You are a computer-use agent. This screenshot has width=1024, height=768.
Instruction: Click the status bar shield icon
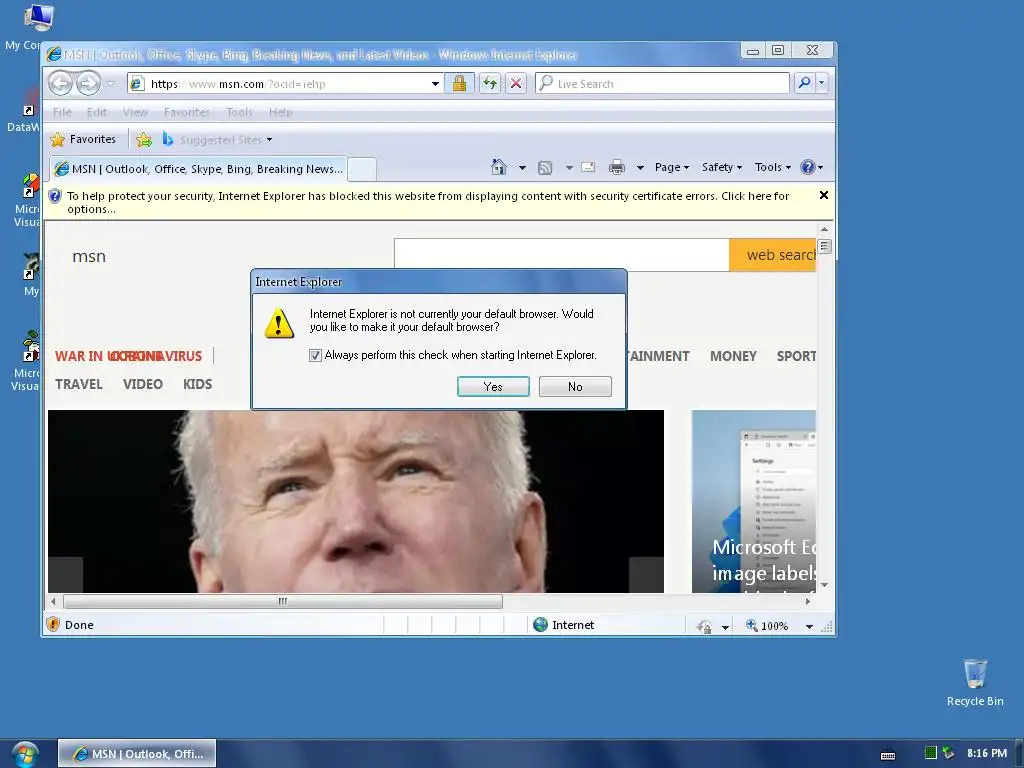click(54, 625)
